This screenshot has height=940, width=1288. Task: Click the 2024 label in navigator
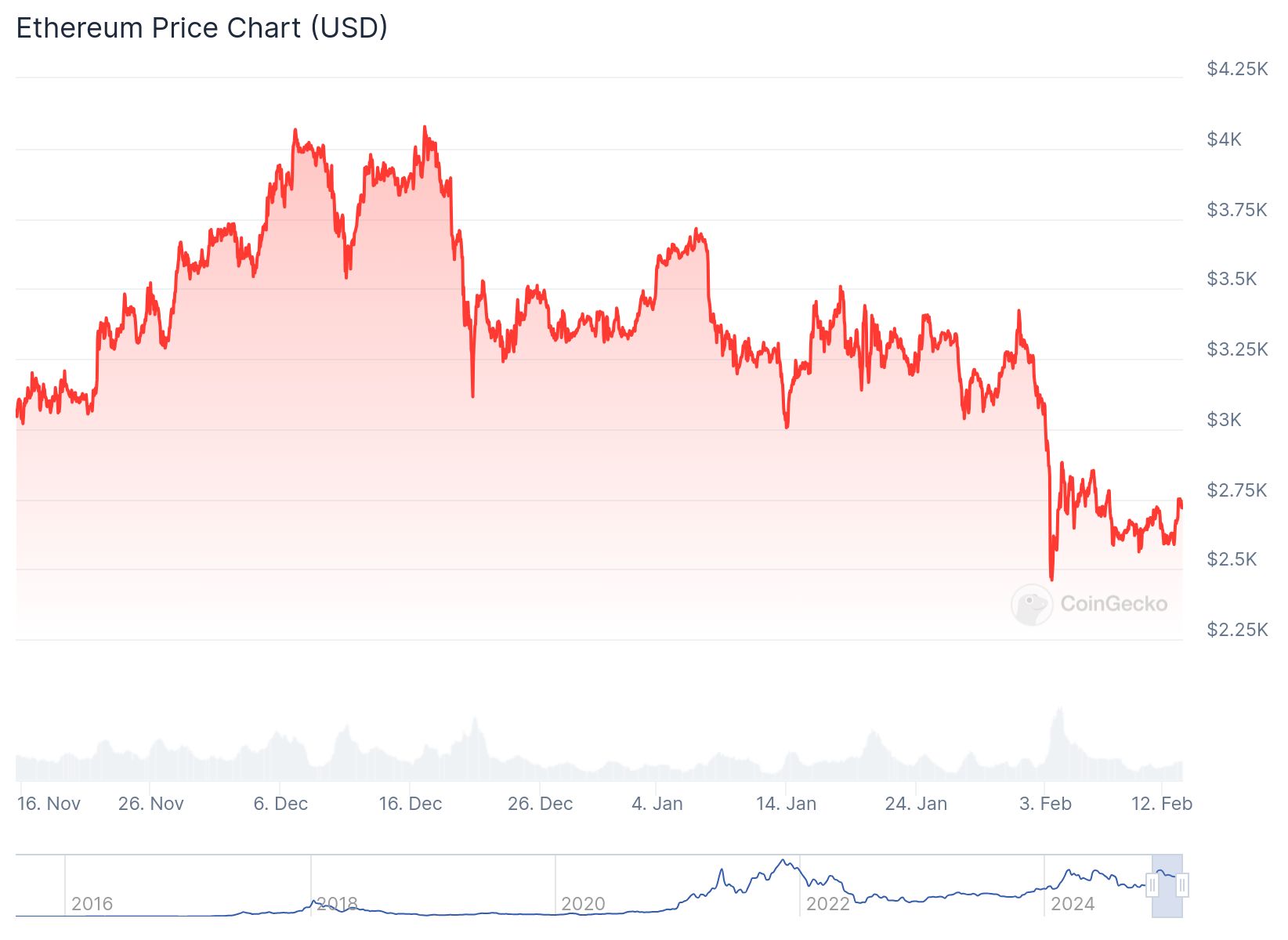click(1072, 904)
